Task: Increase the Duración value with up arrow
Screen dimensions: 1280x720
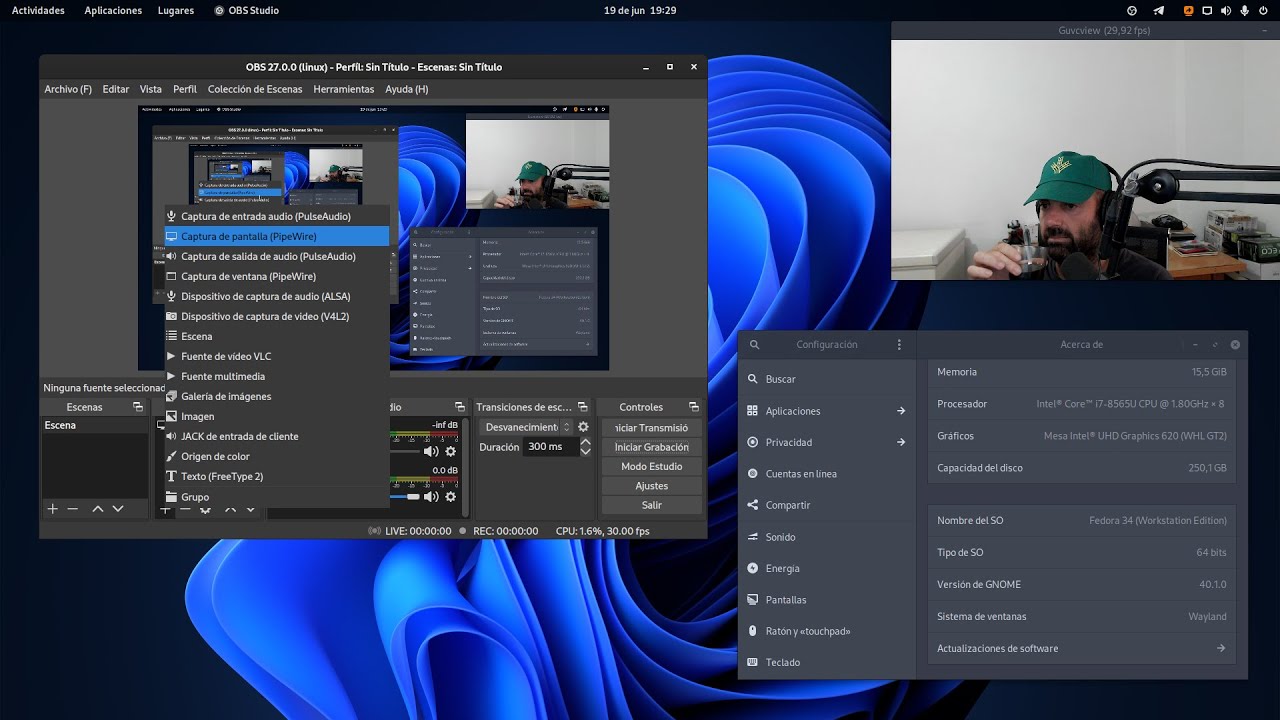Action: pos(586,442)
